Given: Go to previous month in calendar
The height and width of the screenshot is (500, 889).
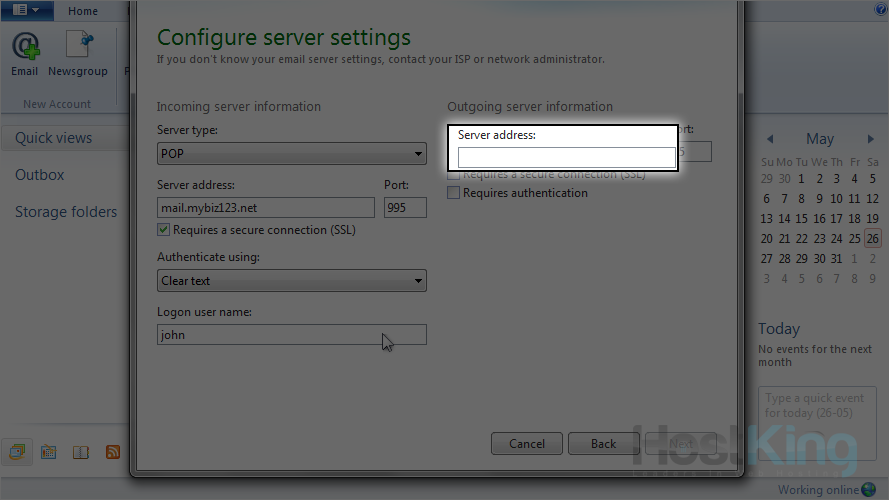Looking at the screenshot, I should pyautogui.click(x=770, y=139).
